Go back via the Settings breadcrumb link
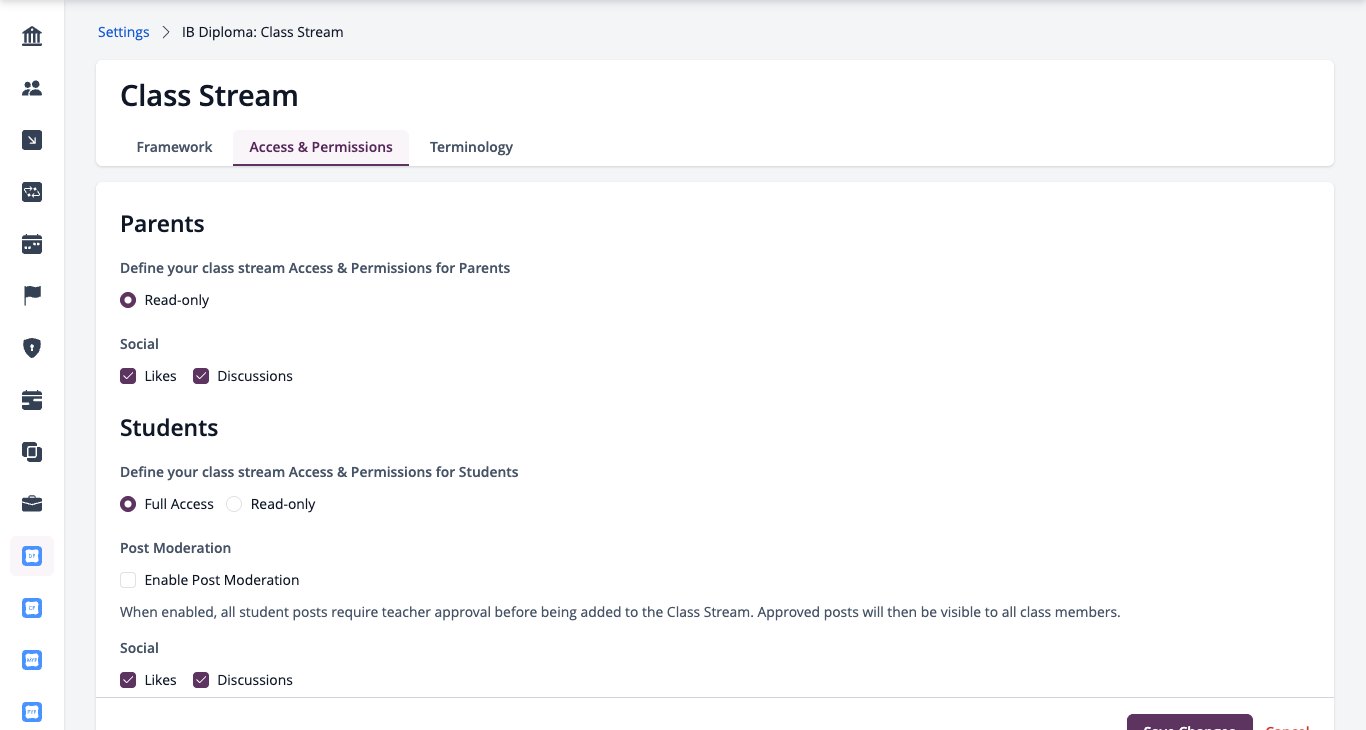Screen dimensions: 1366x730 point(124,32)
